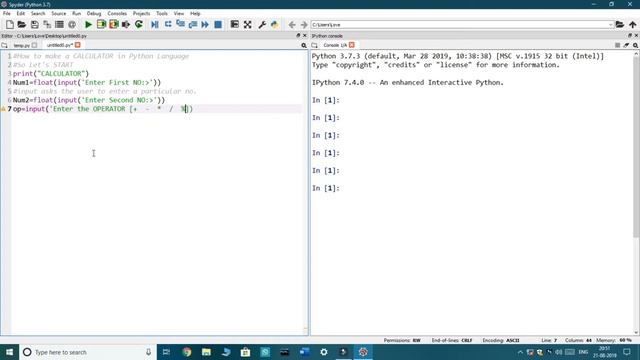Create a new file with toolbar icon
This screenshot has height=360, width=640.
pos(9,24)
